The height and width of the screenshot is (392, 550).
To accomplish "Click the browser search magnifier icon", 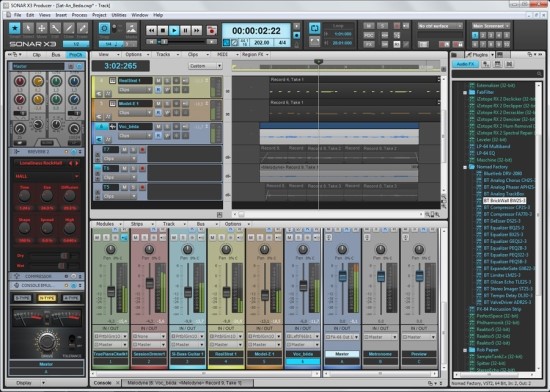I will tap(539, 74).
